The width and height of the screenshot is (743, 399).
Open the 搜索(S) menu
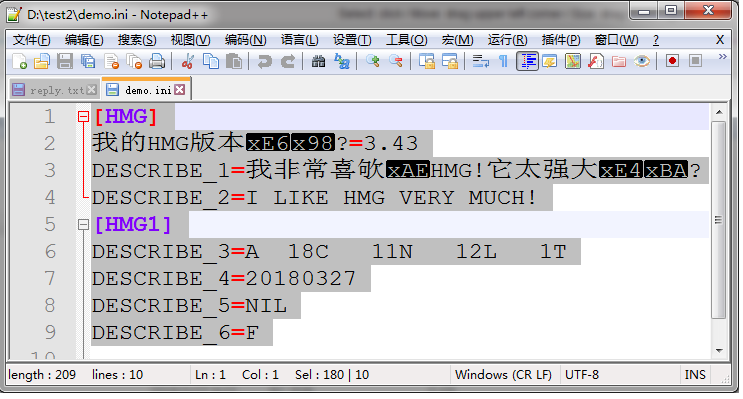click(137, 40)
